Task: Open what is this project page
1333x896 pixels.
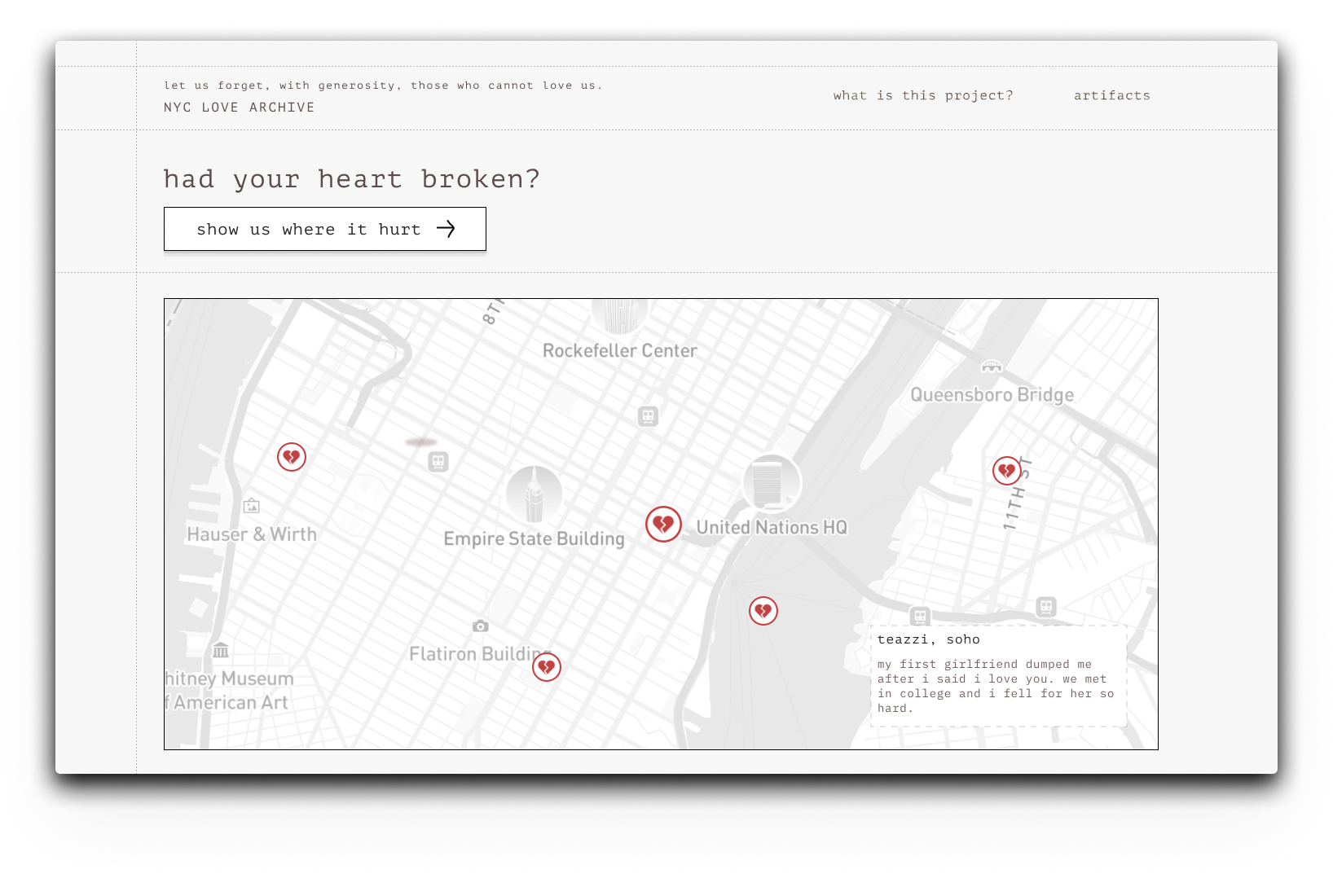Action: (x=922, y=95)
